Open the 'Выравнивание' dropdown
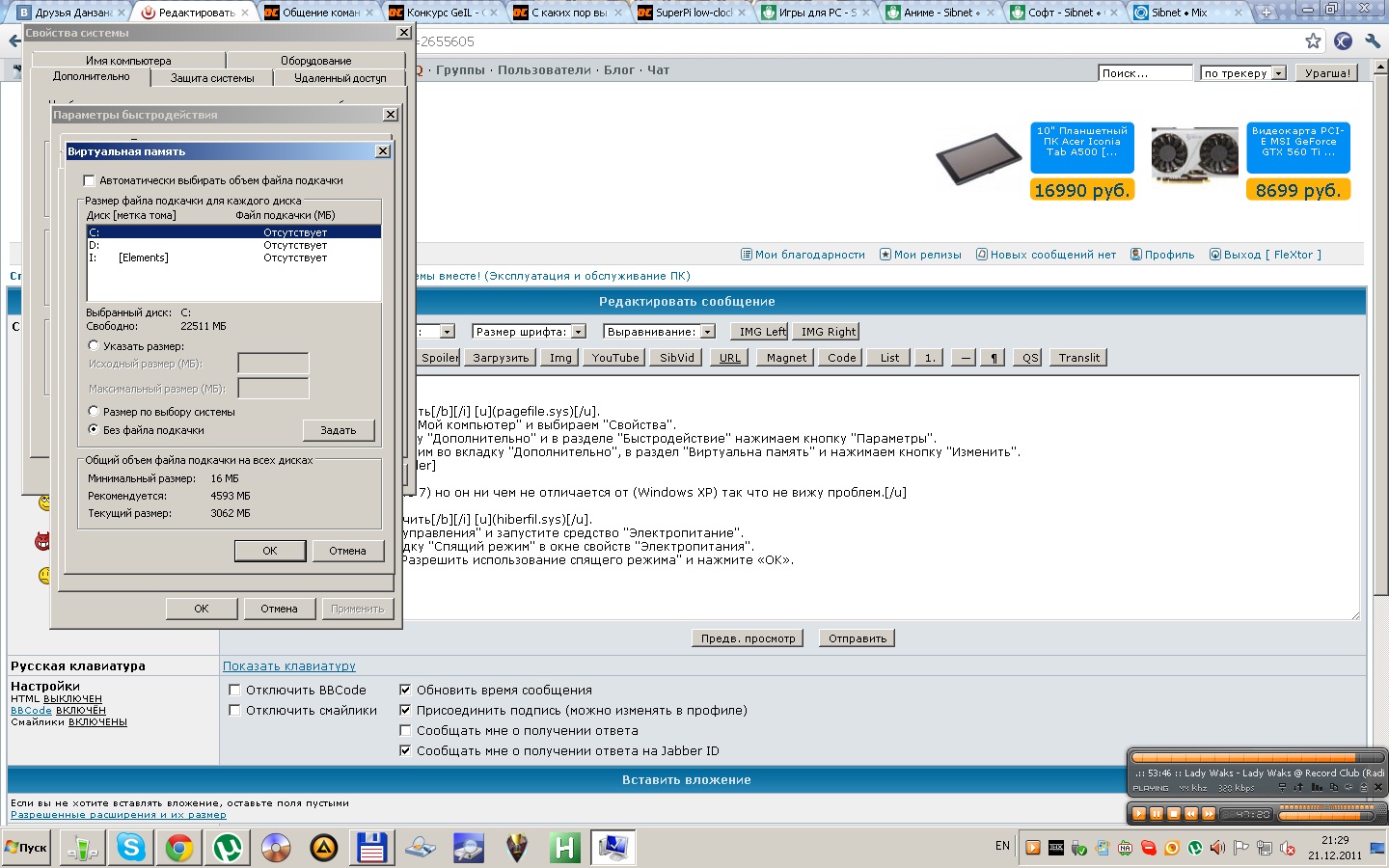 click(x=708, y=331)
